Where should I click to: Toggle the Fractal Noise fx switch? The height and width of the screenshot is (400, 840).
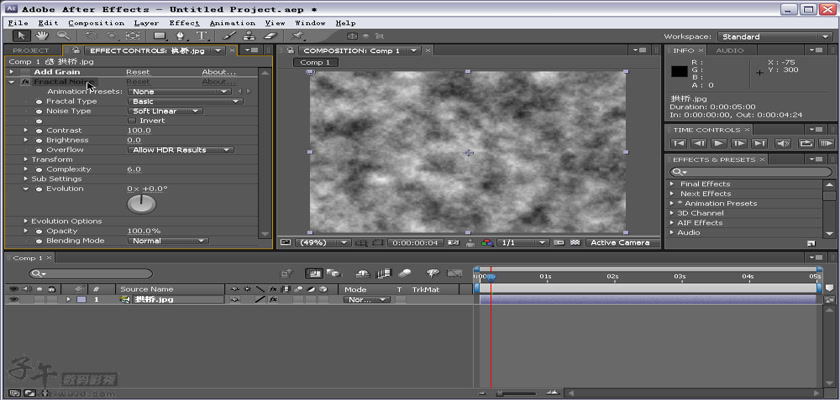25,82
